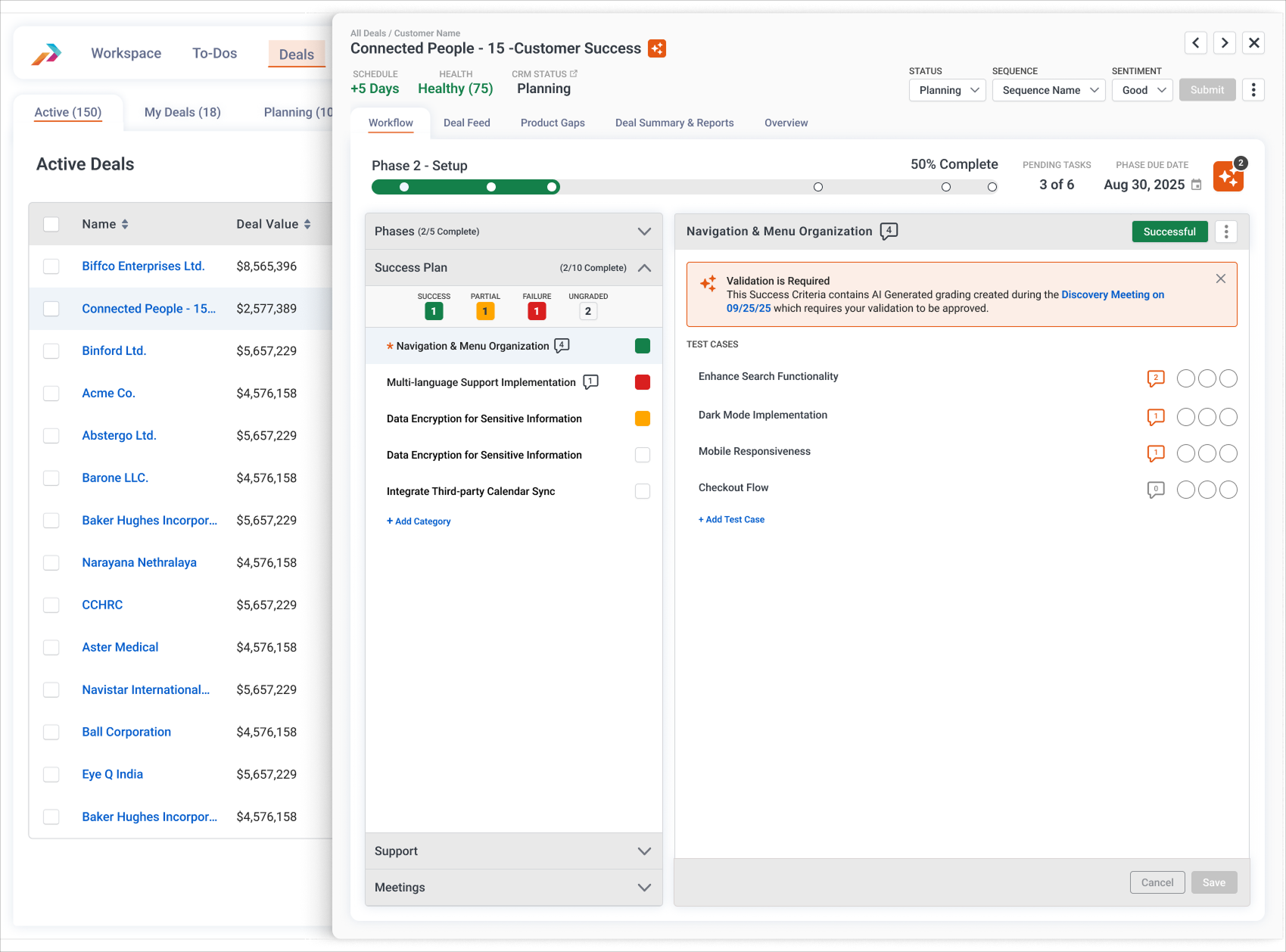This screenshot has width=1286, height=952.
Task: Open the Overview tab
Action: click(786, 123)
